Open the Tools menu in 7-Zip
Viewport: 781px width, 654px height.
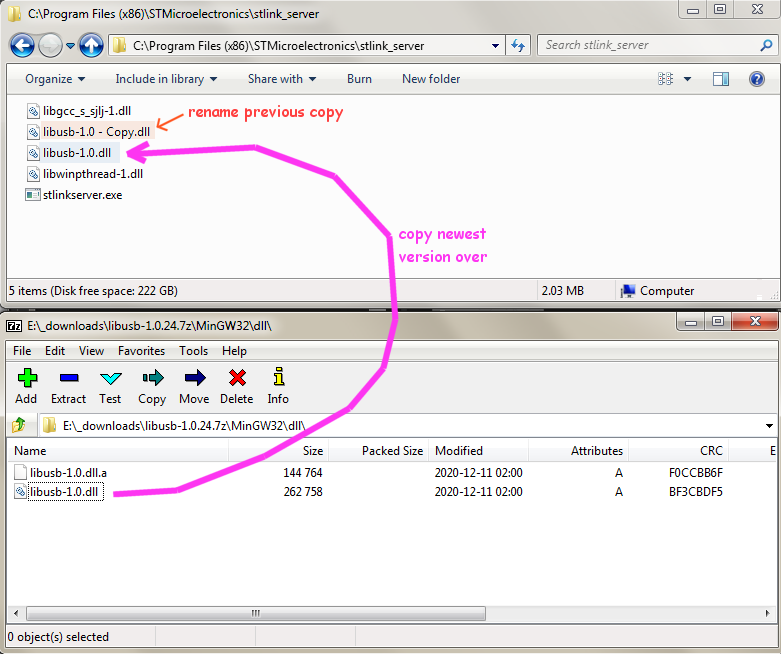tap(194, 351)
